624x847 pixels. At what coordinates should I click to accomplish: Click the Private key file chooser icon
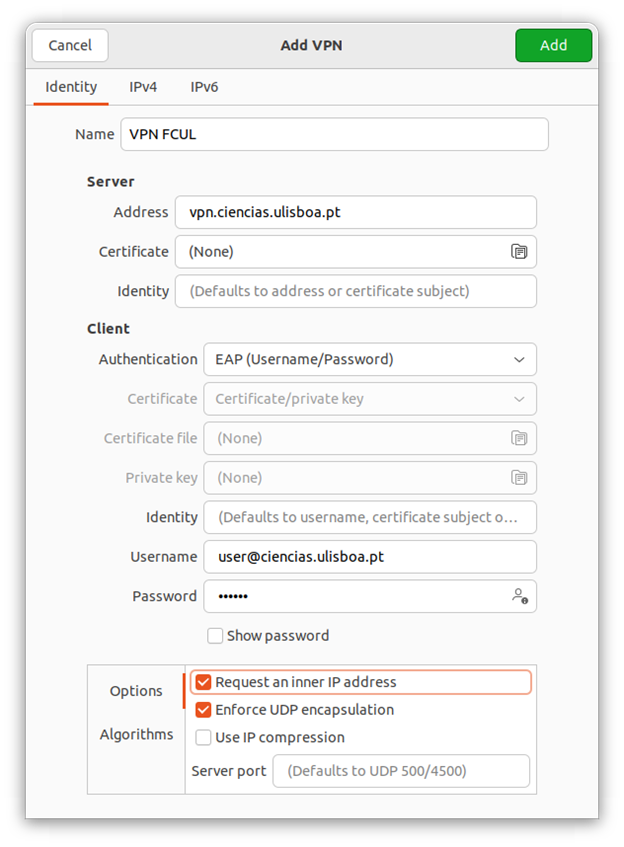[x=519, y=478]
